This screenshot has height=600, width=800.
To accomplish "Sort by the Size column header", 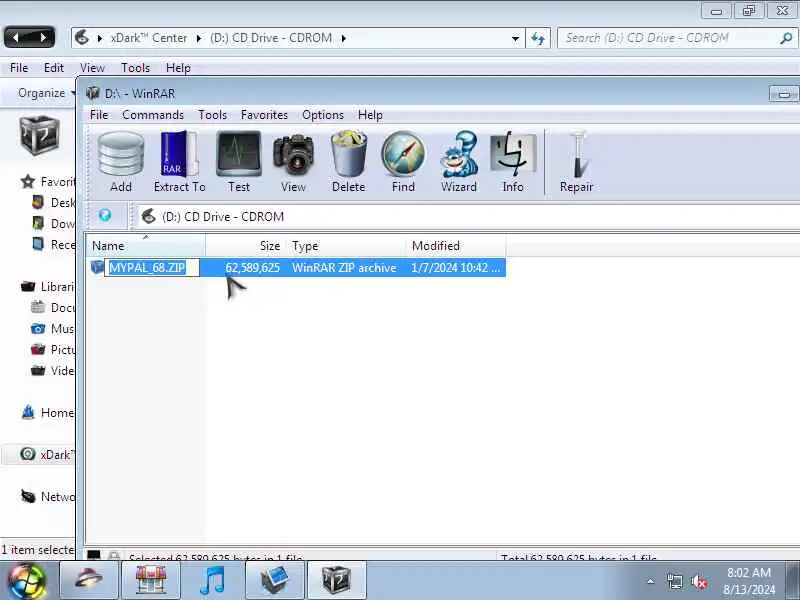I will pos(246,246).
